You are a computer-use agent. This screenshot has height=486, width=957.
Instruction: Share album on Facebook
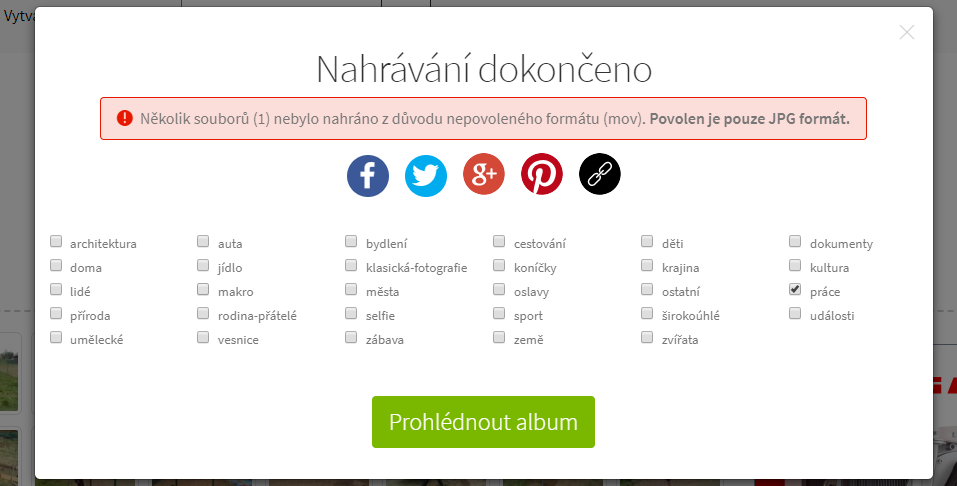(x=368, y=175)
